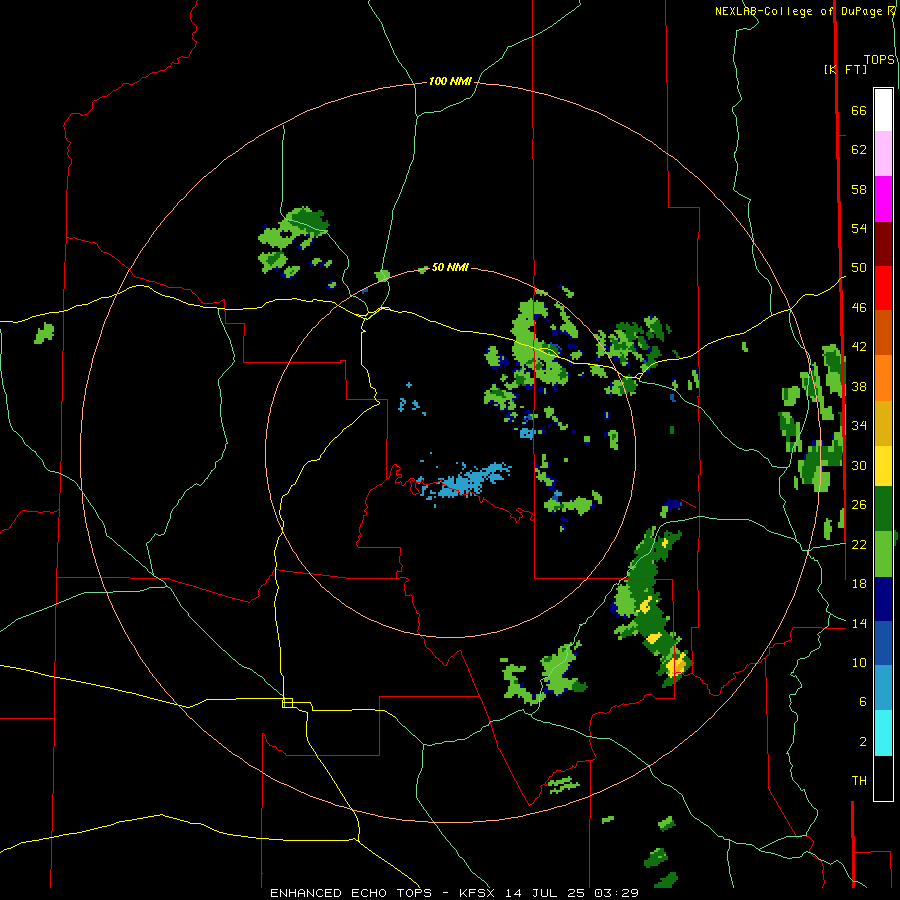Click the legend value 22

pos(859,544)
